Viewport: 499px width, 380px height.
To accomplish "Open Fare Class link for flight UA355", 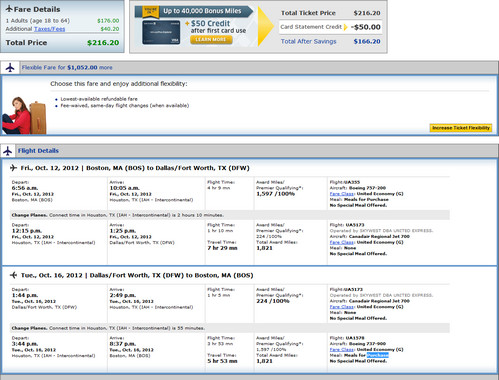I will pos(342,194).
